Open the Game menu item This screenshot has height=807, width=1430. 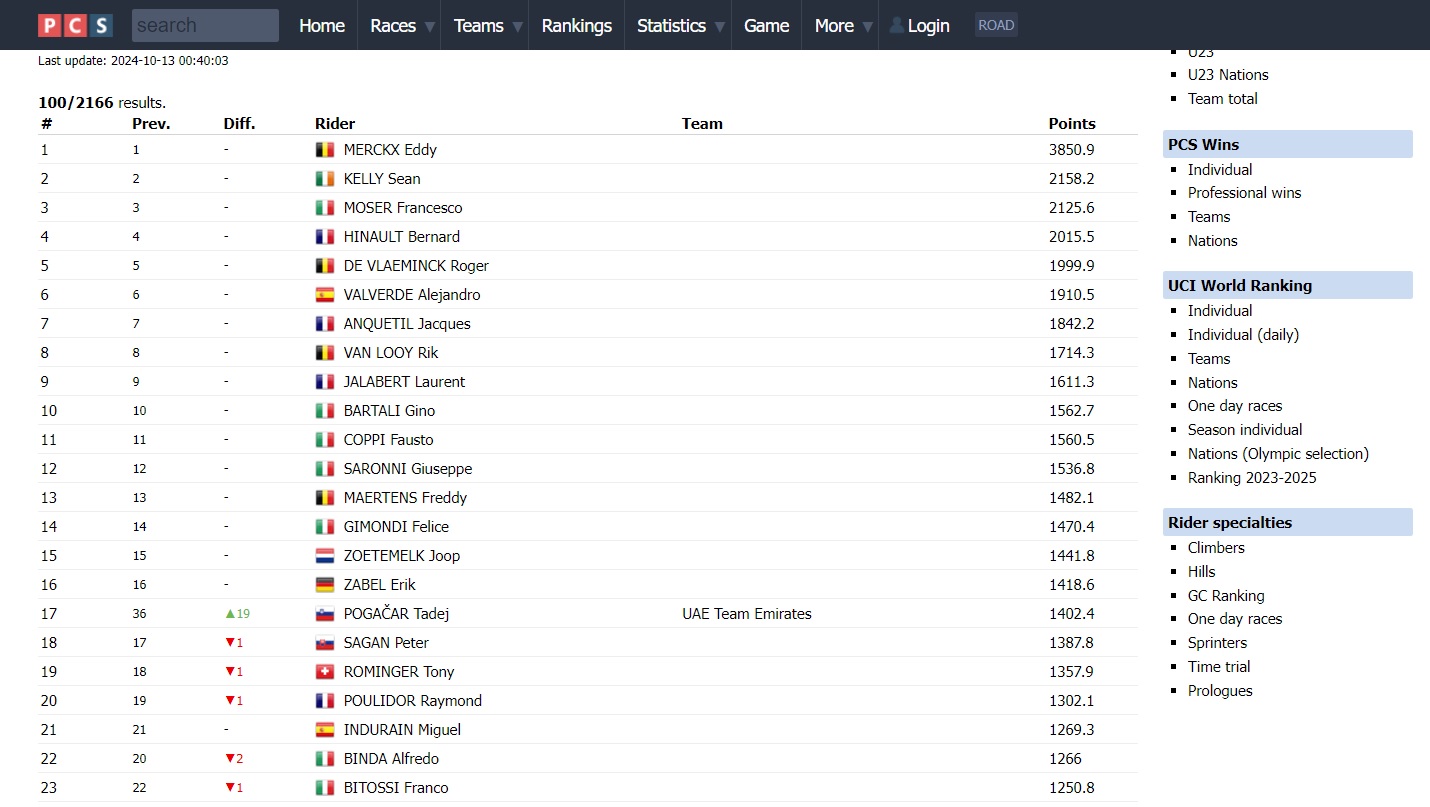click(x=767, y=25)
